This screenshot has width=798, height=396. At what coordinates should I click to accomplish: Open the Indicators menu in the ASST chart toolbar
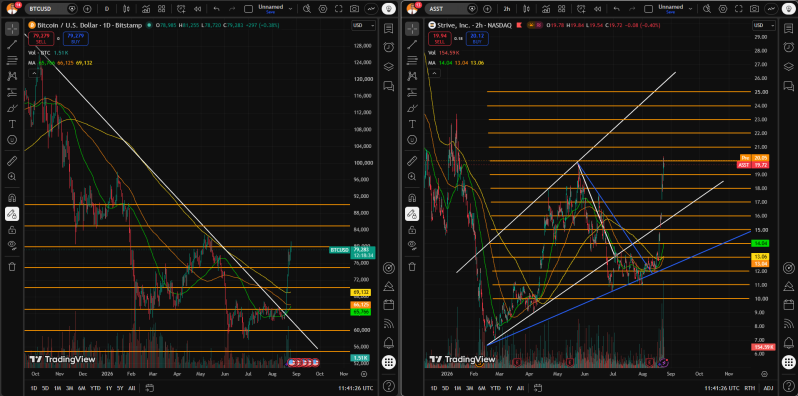pos(546,9)
